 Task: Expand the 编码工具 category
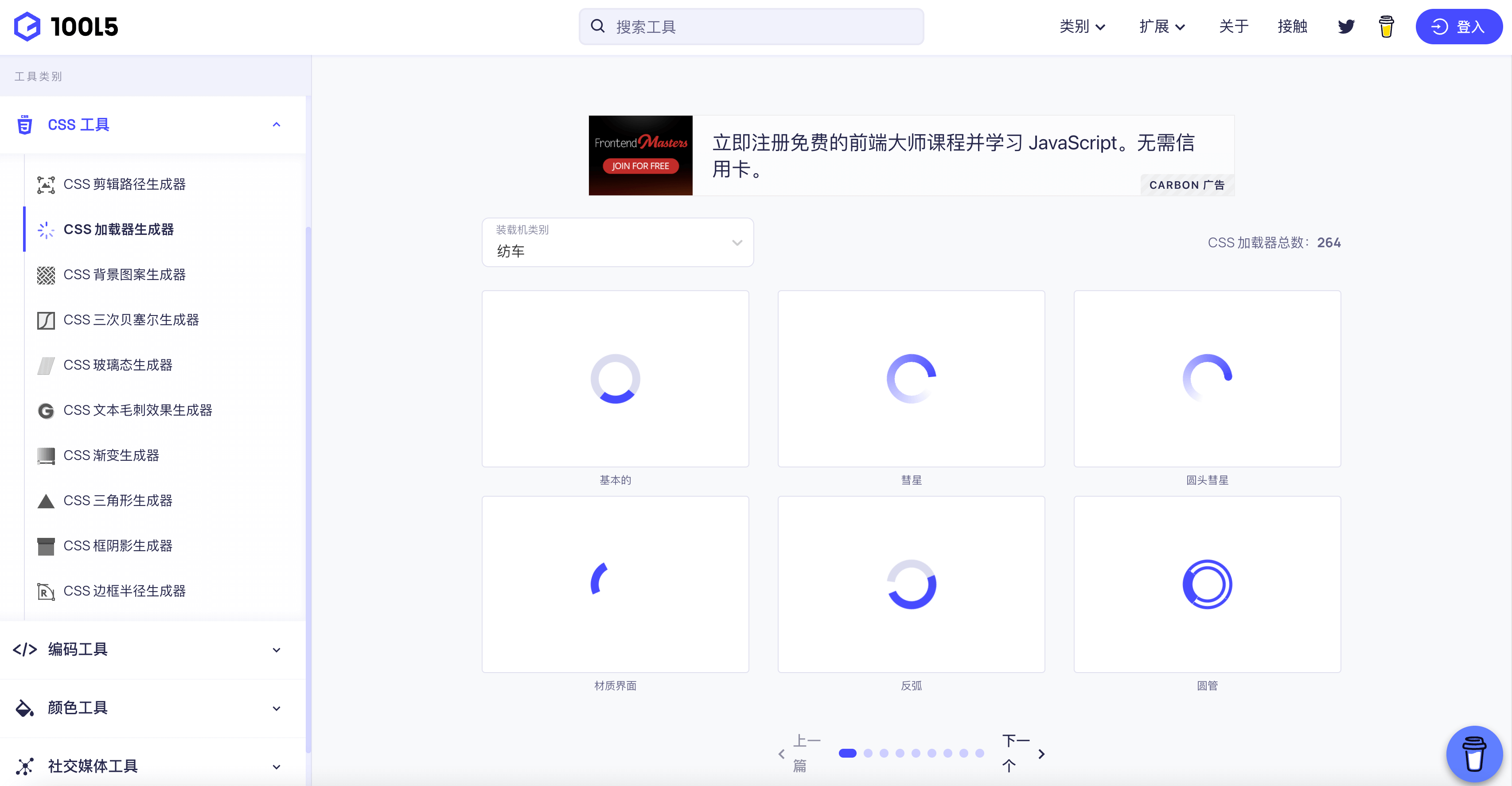(277, 650)
